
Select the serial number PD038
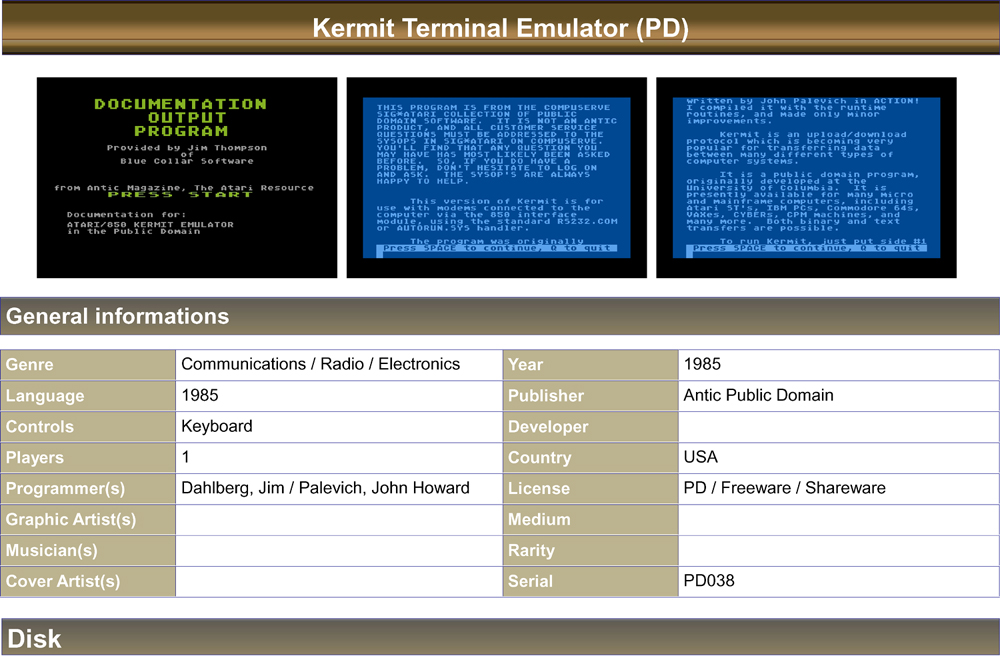[x=709, y=581]
